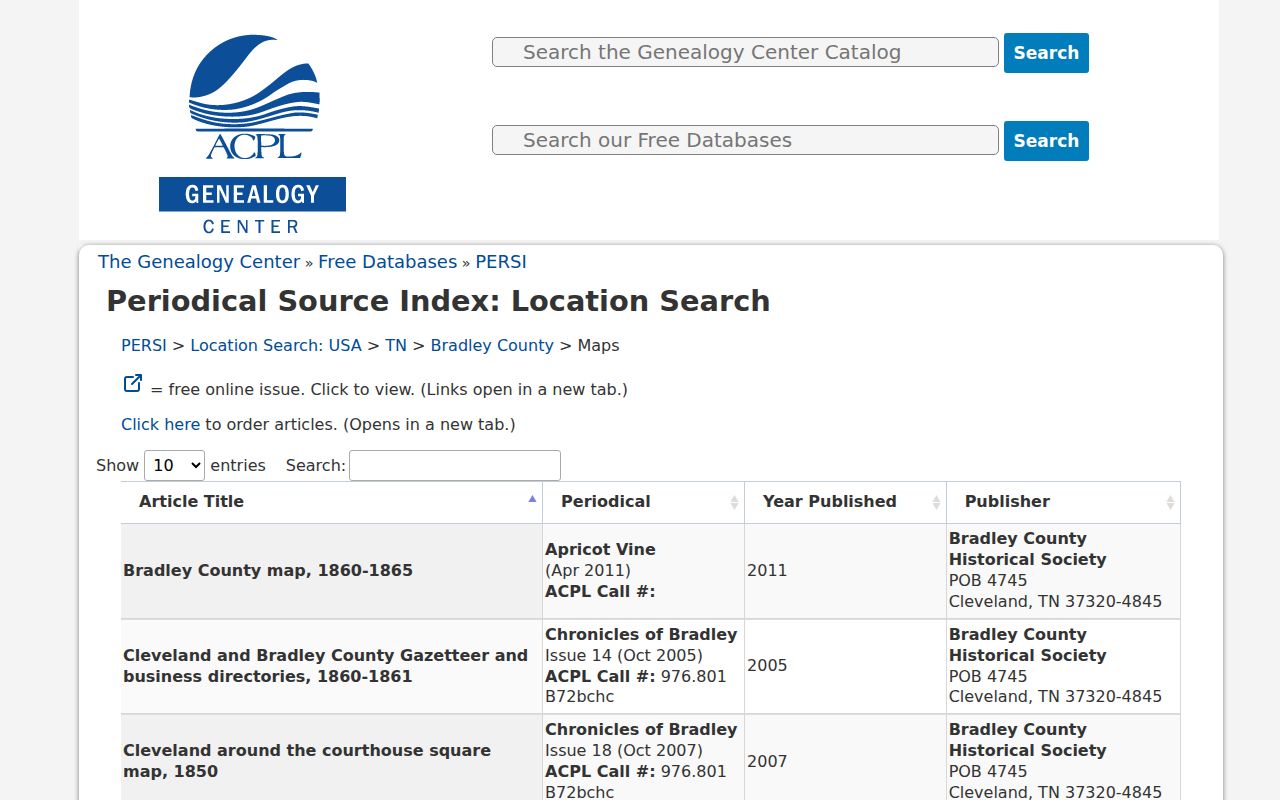Click Apricot Vine periodical cell
Viewport: 1280px width, 800px height.
click(644, 571)
